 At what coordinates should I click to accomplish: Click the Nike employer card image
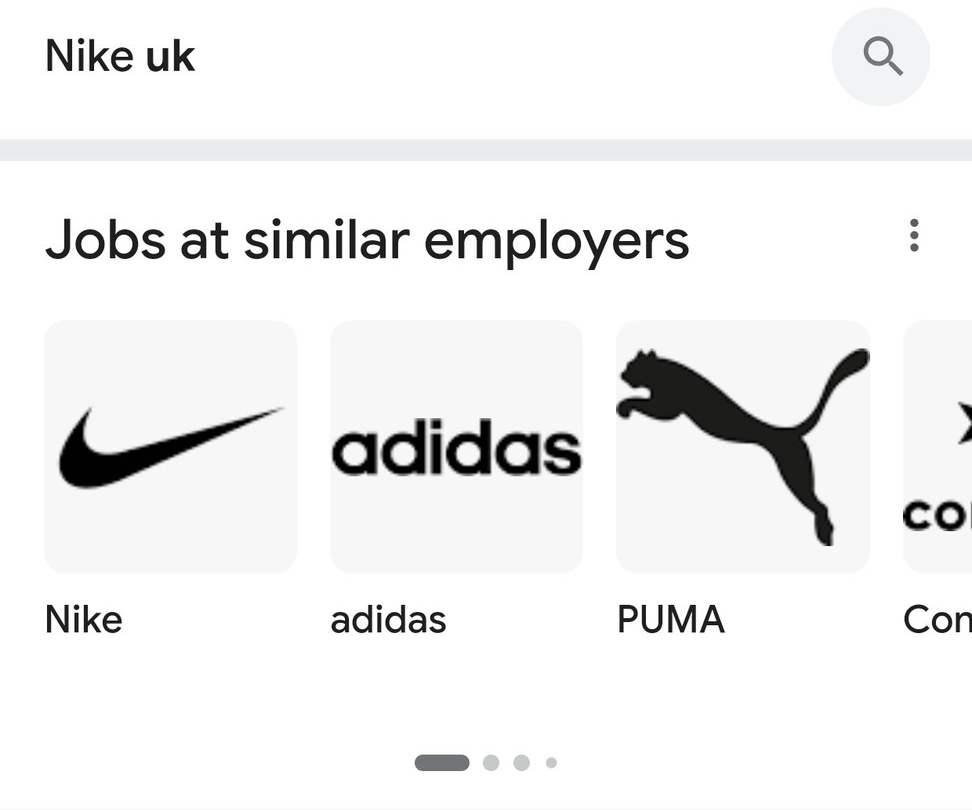170,446
